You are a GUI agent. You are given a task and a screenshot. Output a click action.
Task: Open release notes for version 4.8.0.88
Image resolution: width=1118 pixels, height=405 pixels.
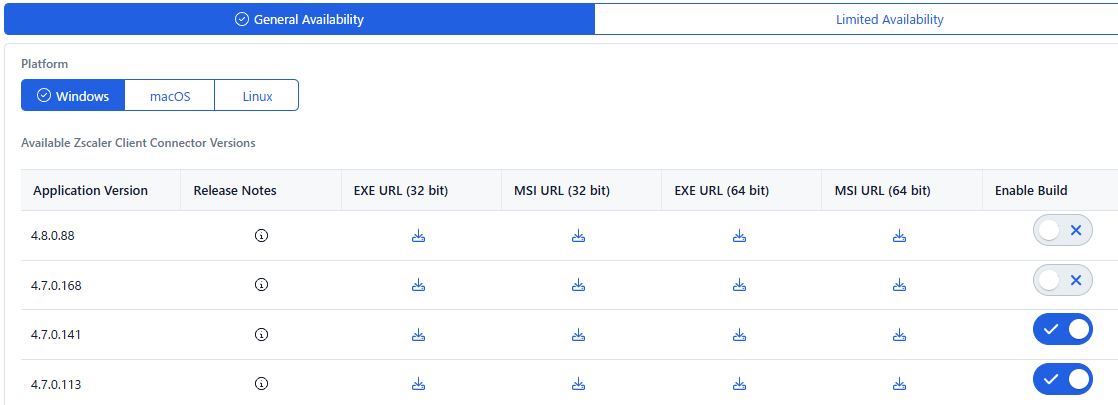point(261,235)
